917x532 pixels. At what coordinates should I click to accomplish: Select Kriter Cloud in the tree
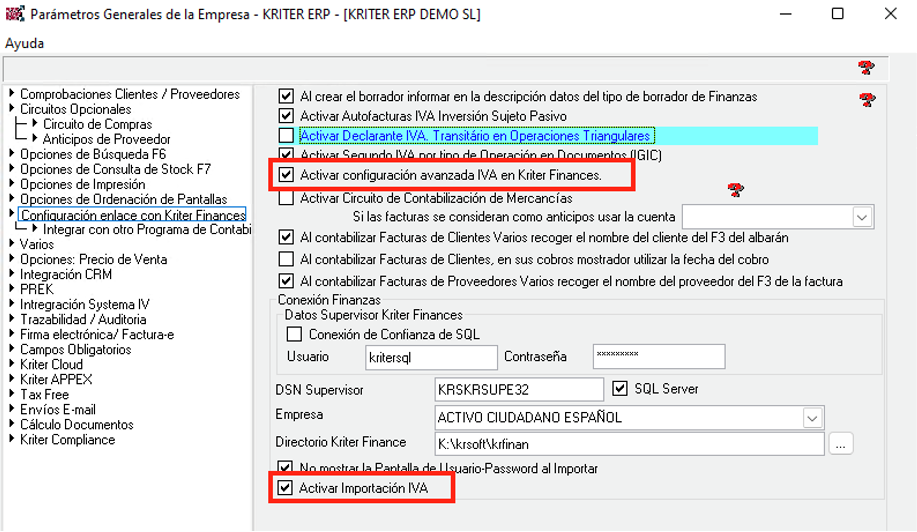[51, 364]
